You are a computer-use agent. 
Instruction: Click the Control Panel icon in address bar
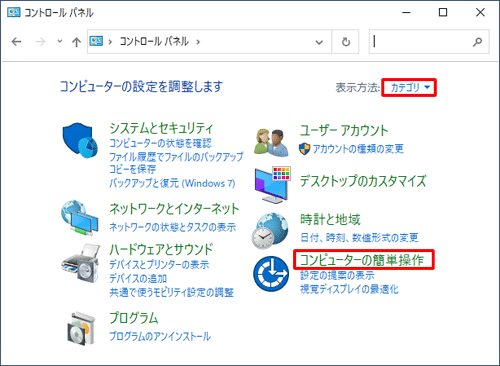(96, 41)
